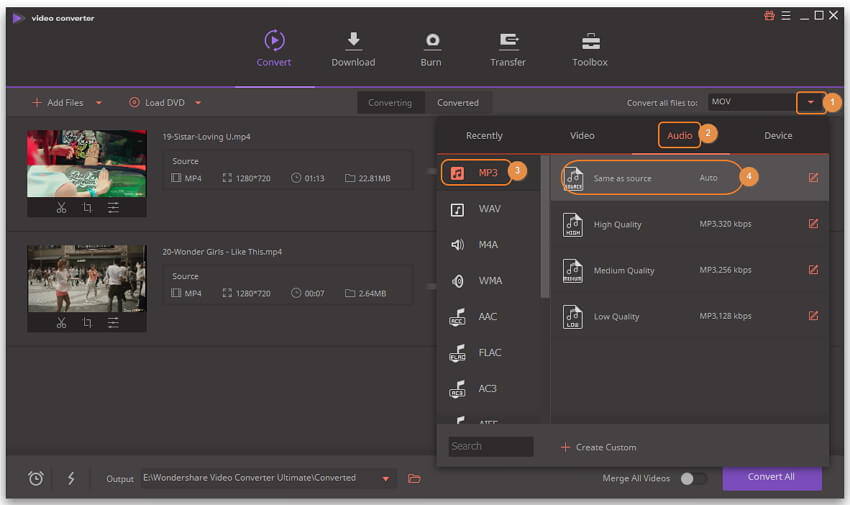Viewport: 850px width, 505px height.
Task: Switch to the Audio tab
Action: [x=679, y=135]
